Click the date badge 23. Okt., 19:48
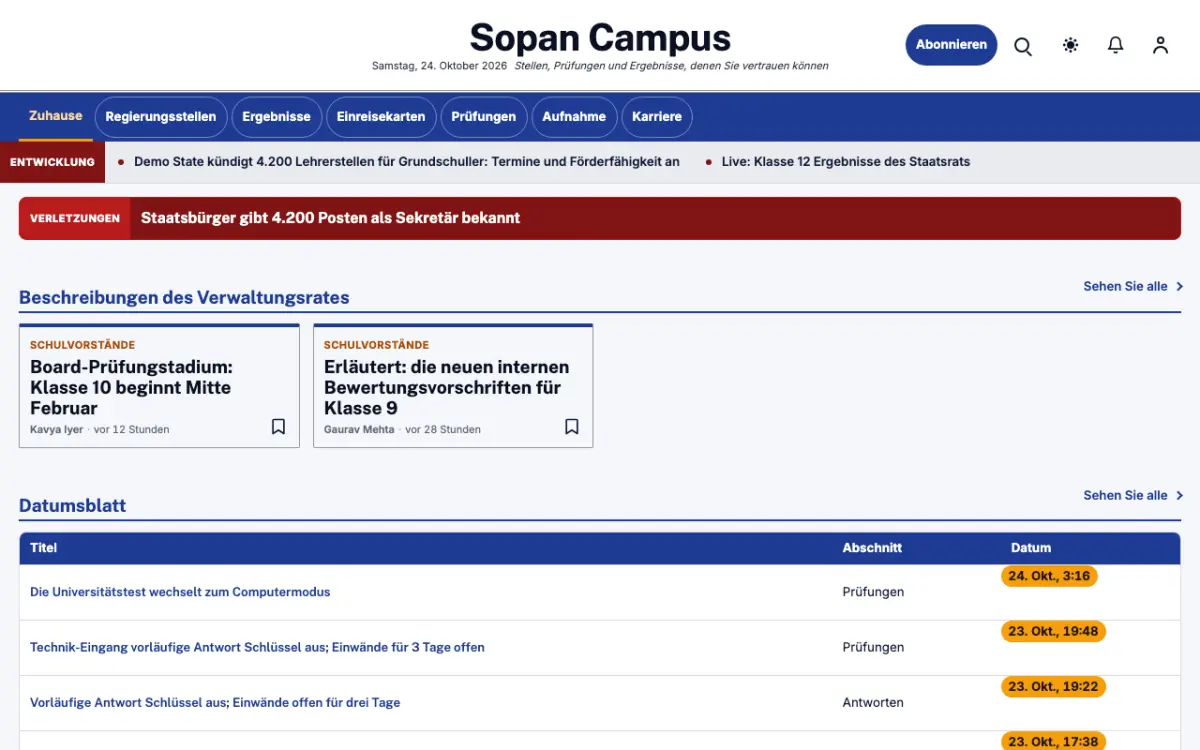The width and height of the screenshot is (1200, 750). [1053, 631]
